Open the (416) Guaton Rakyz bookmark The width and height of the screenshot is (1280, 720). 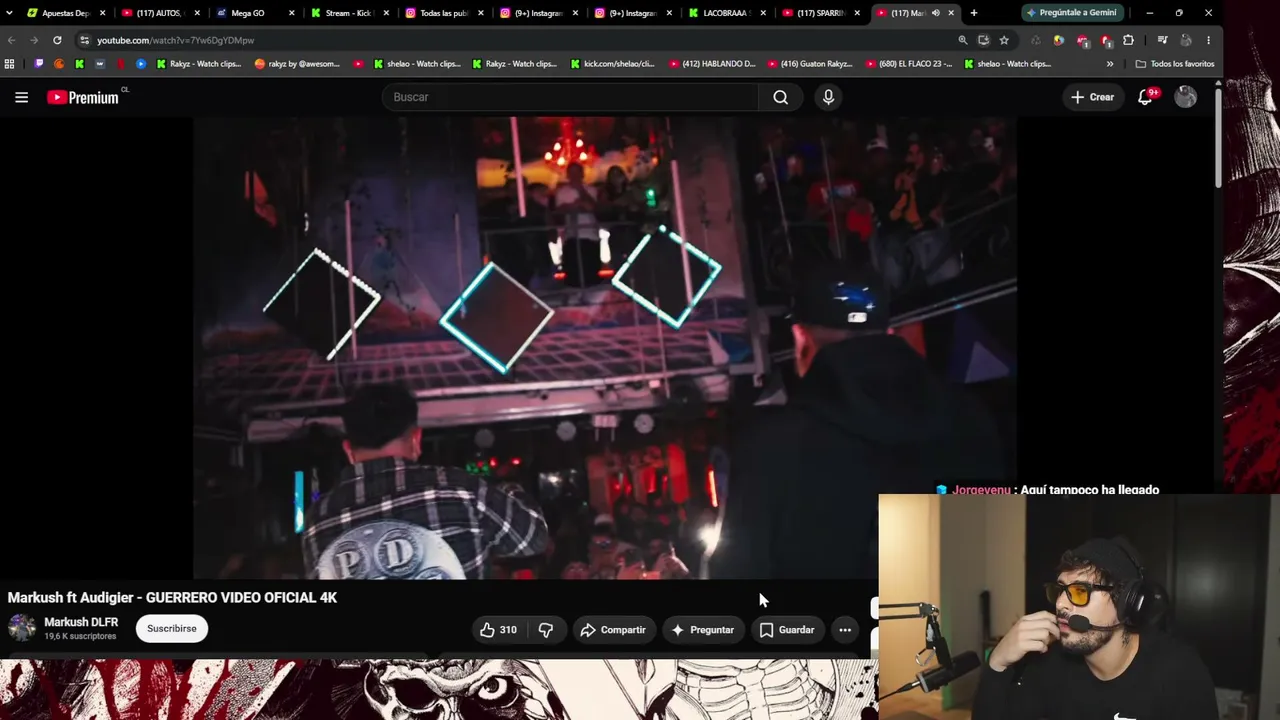[x=809, y=64]
